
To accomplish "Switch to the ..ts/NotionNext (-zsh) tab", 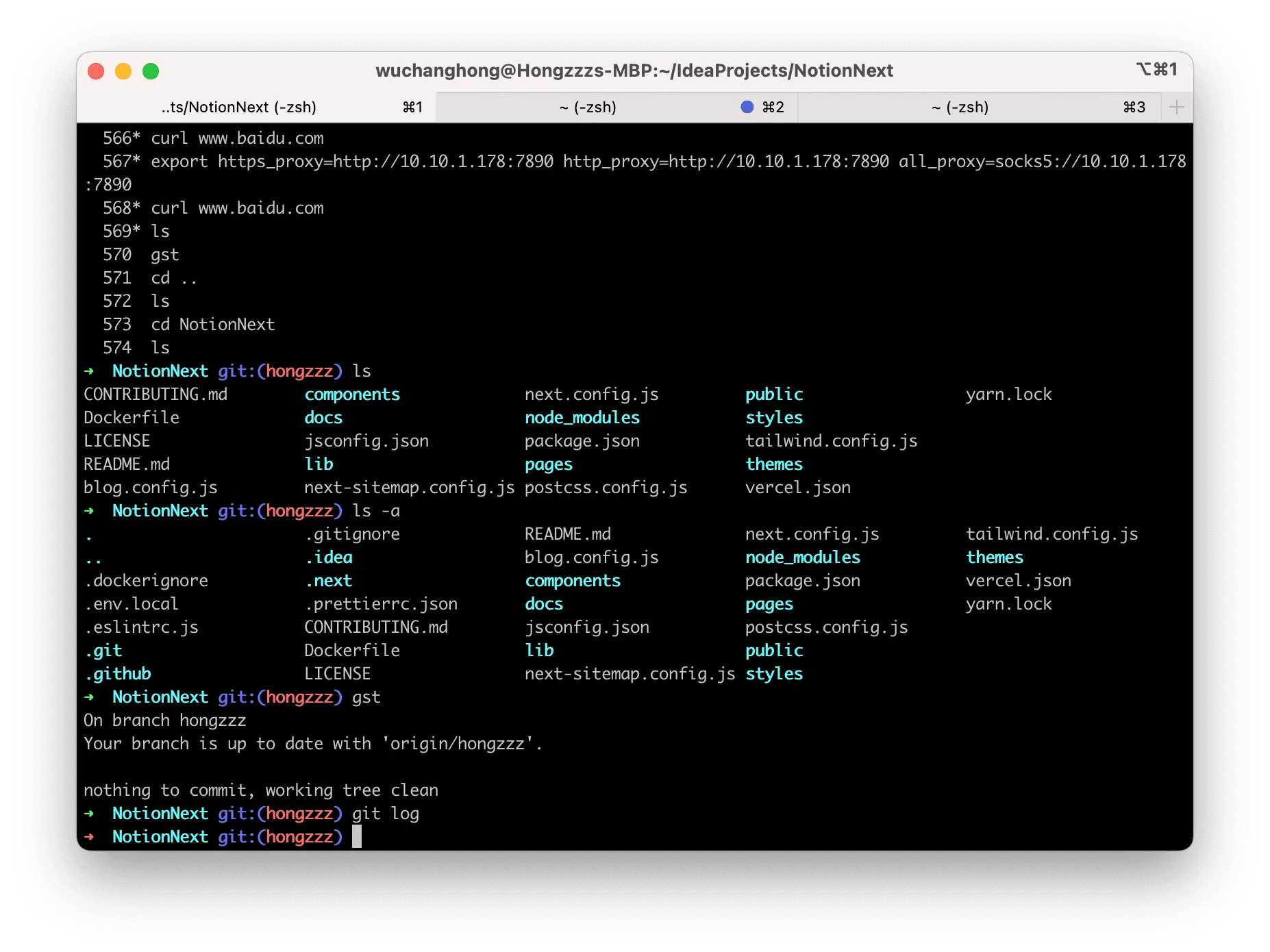I will pyautogui.click(x=238, y=107).
